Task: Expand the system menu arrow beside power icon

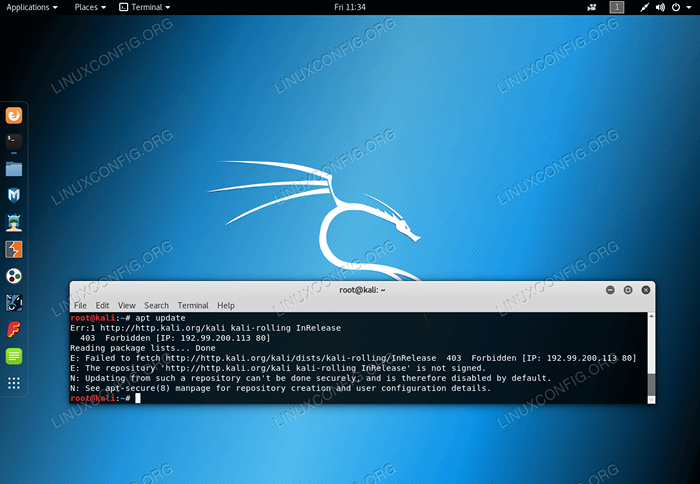Action: [x=688, y=8]
